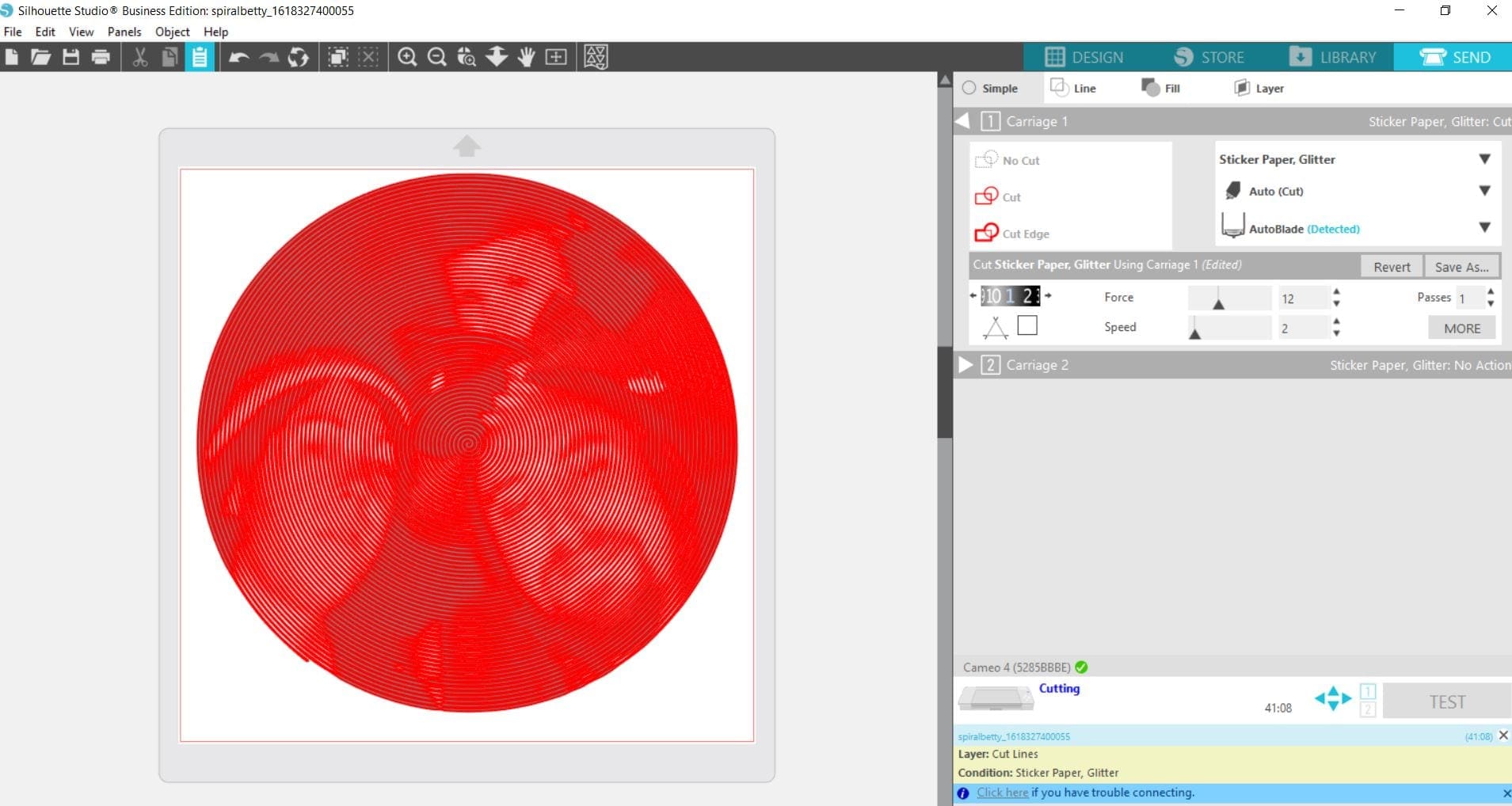This screenshot has height=806, width=1512.
Task: Cut selection with the scissors icon
Action: [x=140, y=57]
